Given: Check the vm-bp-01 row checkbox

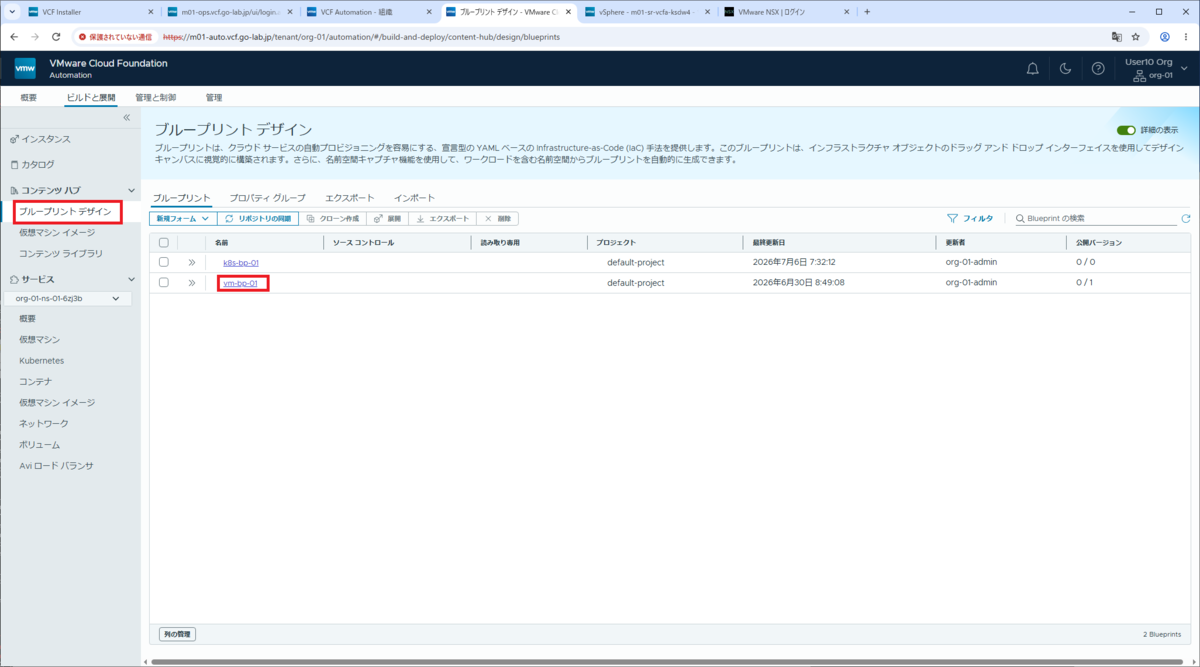Looking at the screenshot, I should (x=164, y=283).
